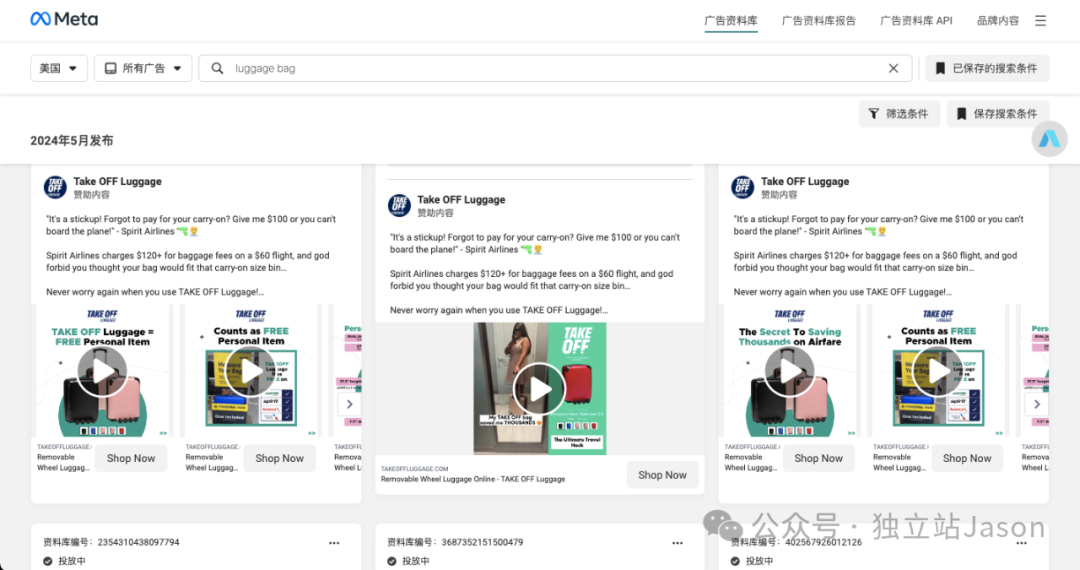Play 'Counts as FREE Personal Item' video in first card
This screenshot has width=1080, height=570.
point(251,372)
